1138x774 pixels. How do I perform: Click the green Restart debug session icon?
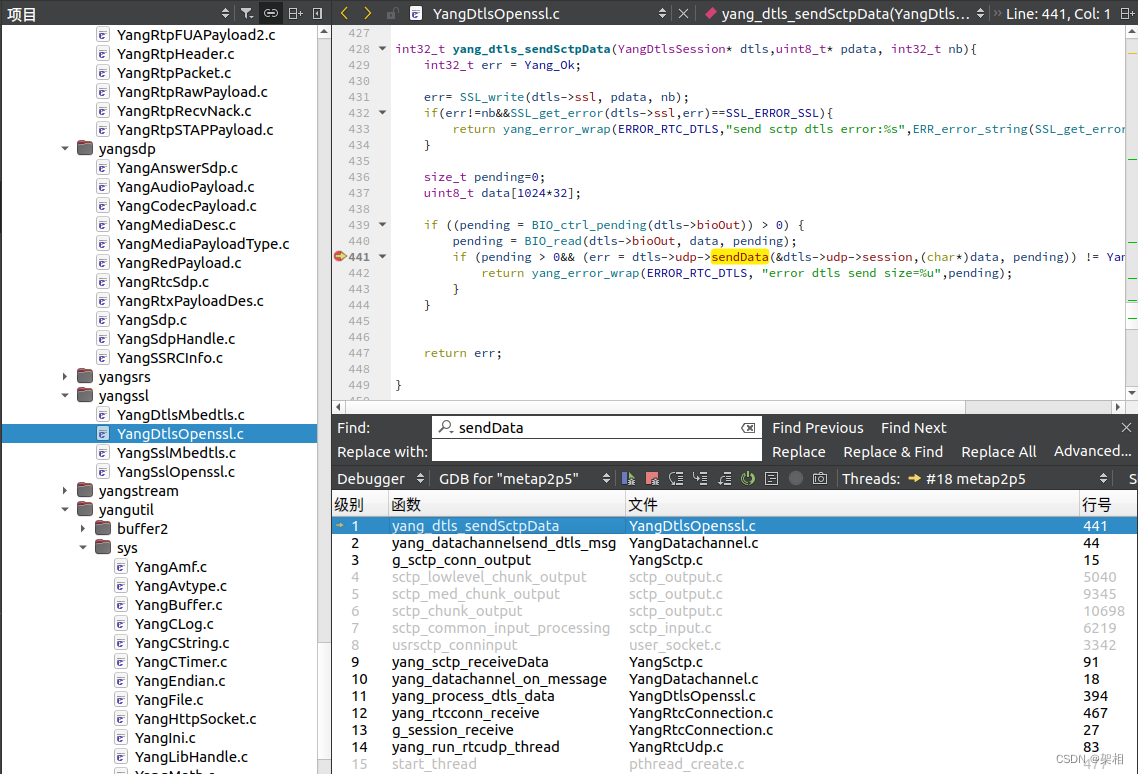[x=747, y=478]
